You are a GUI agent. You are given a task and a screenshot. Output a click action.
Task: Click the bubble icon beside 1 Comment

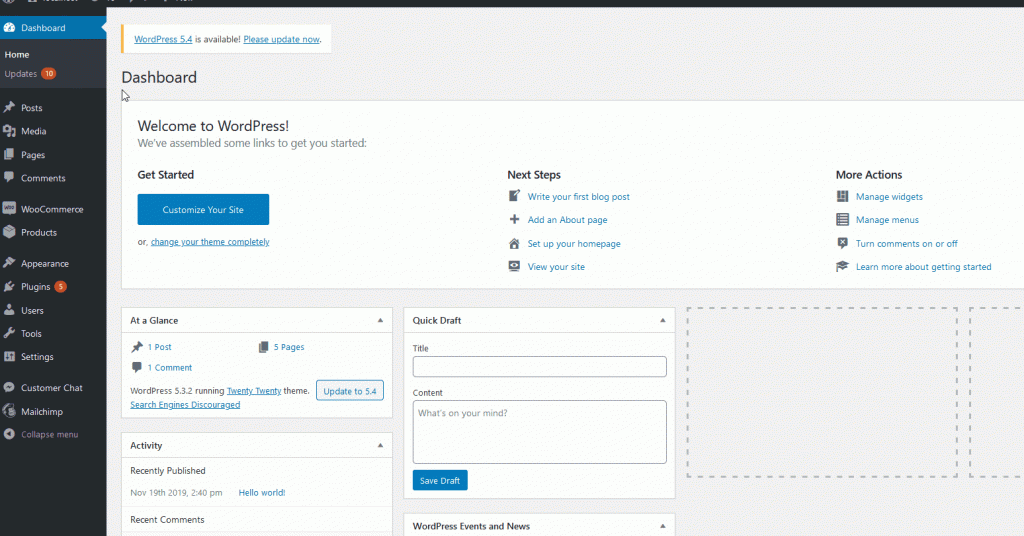tap(136, 367)
